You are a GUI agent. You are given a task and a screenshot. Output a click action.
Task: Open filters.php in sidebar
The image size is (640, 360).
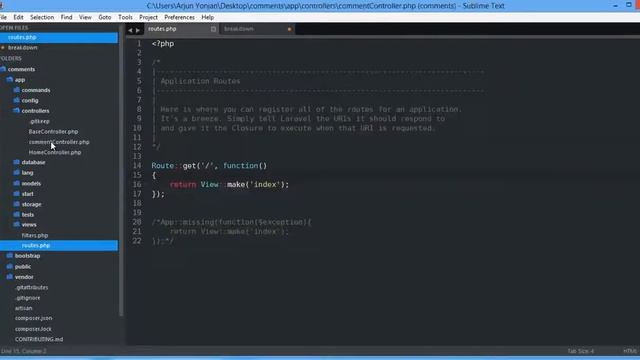click(35, 236)
